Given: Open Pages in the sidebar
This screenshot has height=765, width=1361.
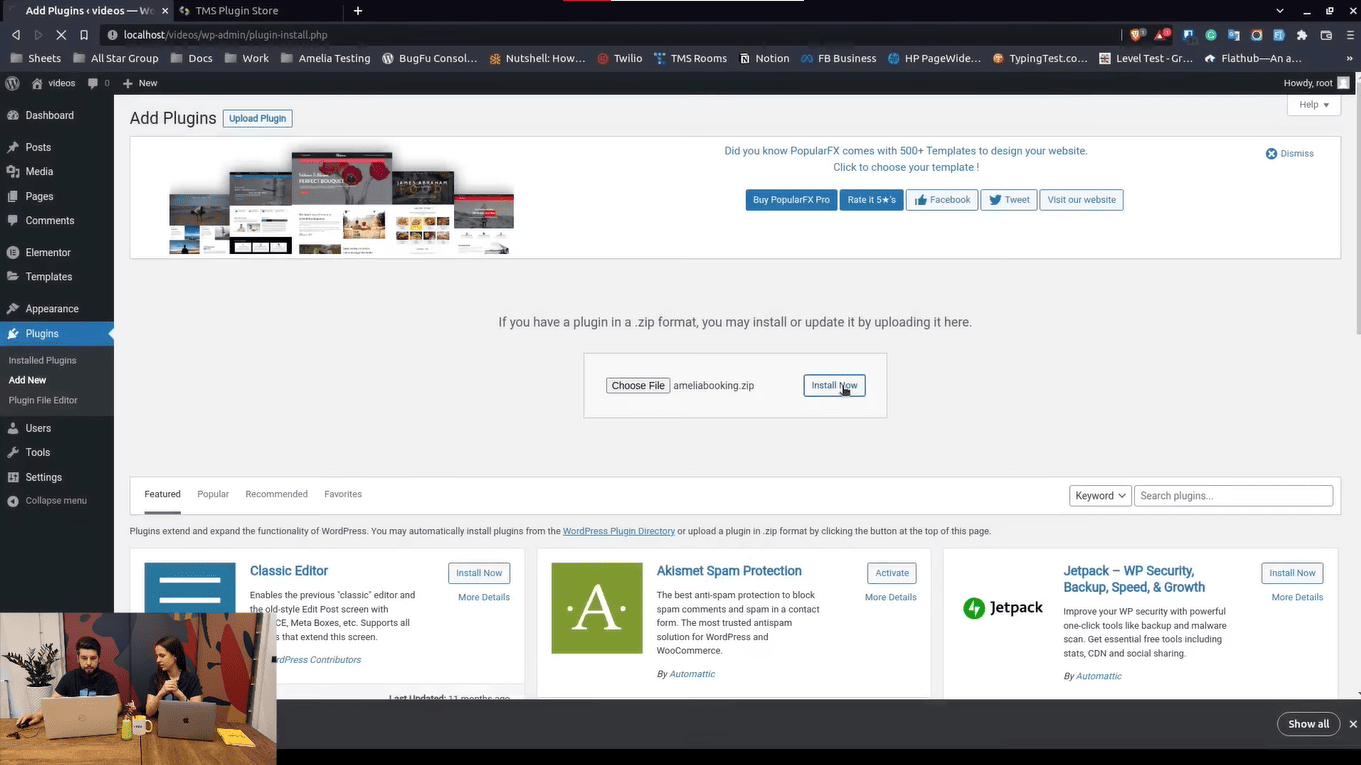Looking at the screenshot, I should (39, 196).
